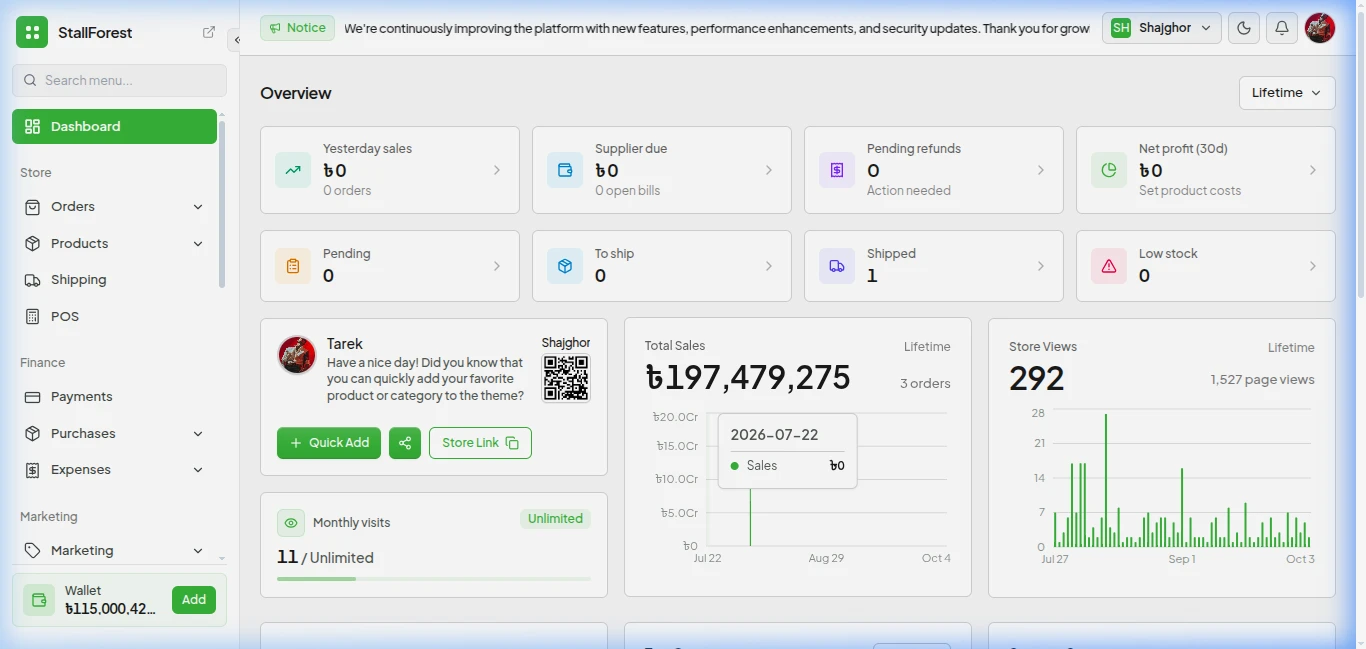Click the green share icon button

coord(405,443)
